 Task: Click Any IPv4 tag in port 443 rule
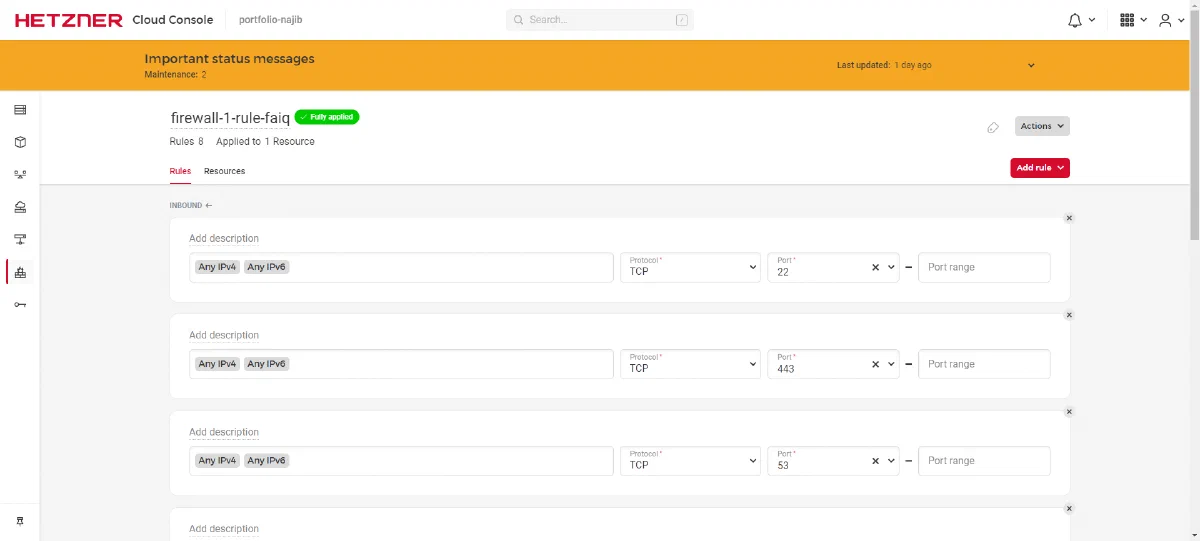pos(217,364)
